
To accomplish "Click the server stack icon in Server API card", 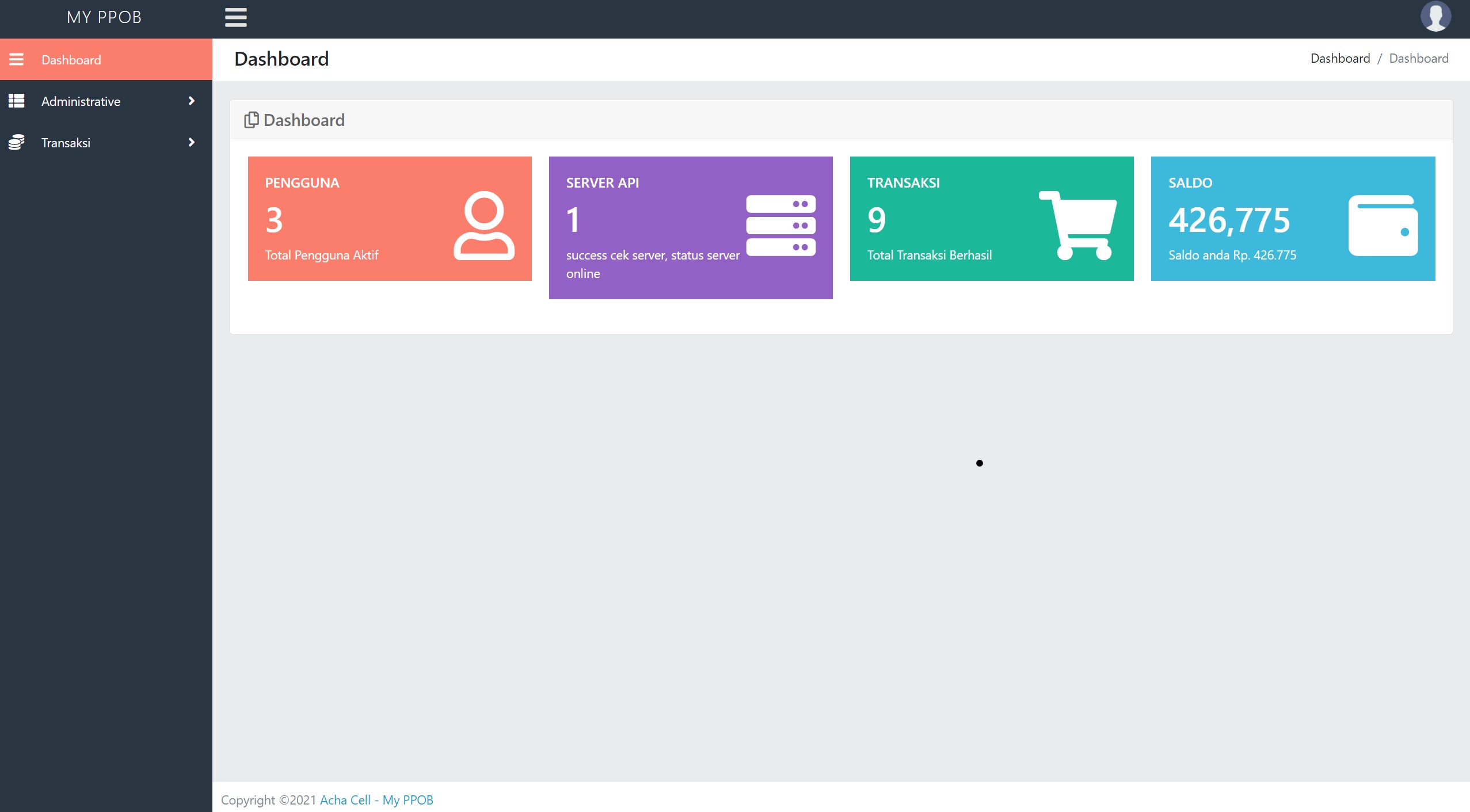I will pyautogui.click(x=780, y=226).
